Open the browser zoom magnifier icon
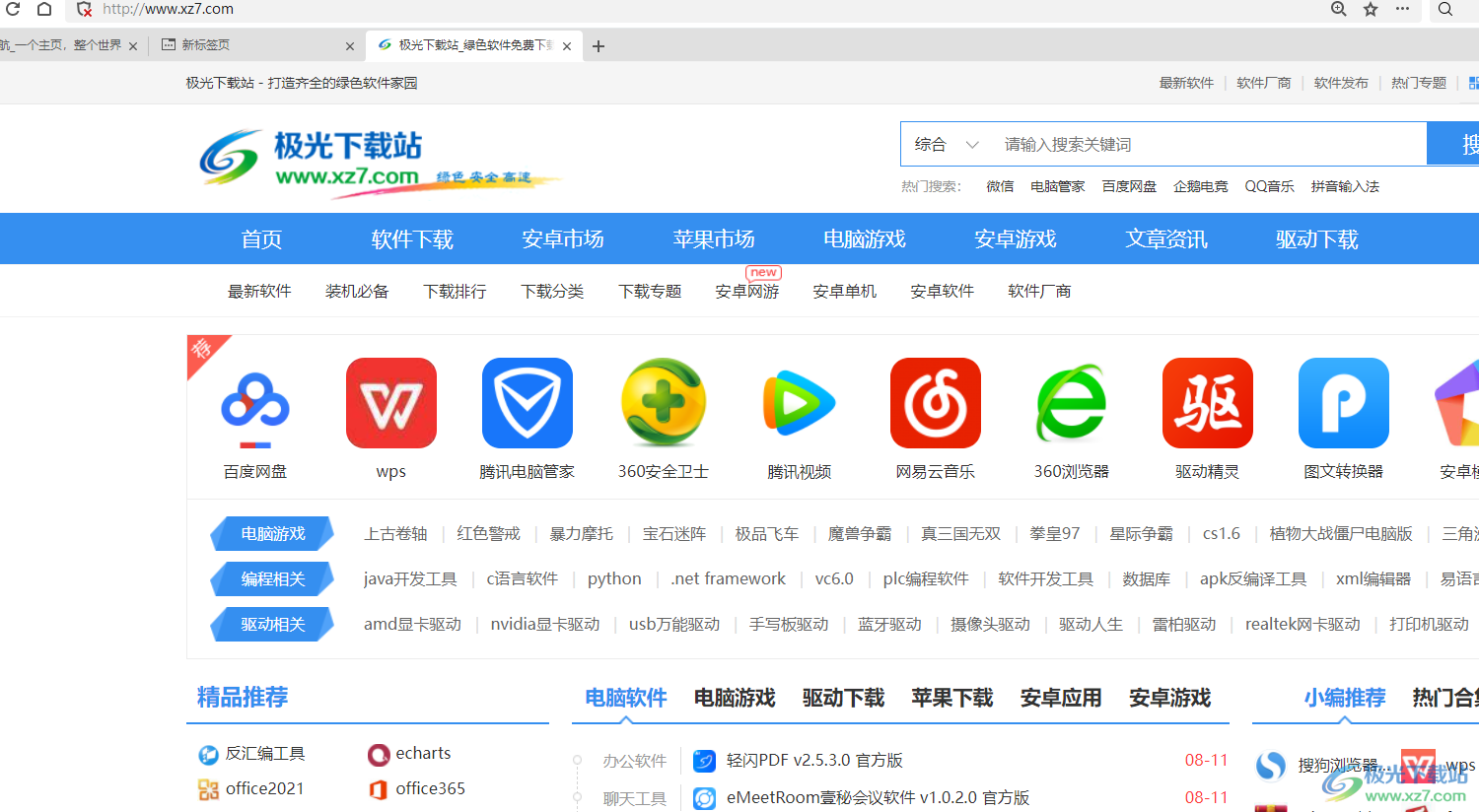This screenshot has width=1479, height=812. point(1339,9)
